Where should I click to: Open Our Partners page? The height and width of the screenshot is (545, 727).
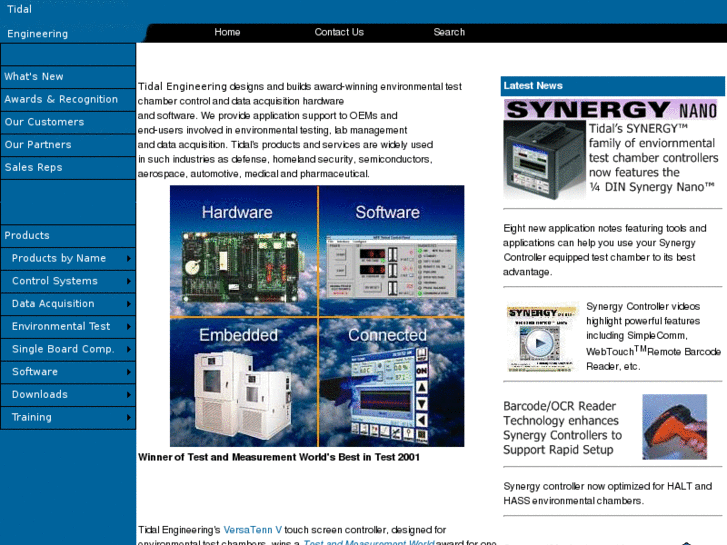[x=68, y=145]
